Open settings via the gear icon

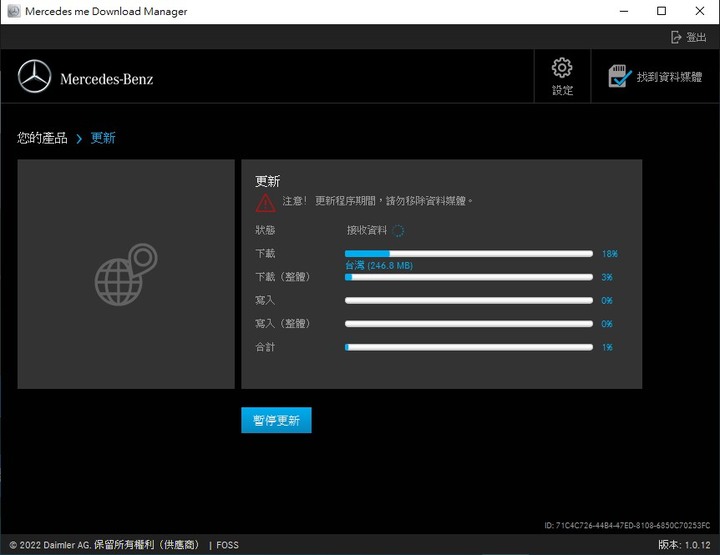pos(562,68)
